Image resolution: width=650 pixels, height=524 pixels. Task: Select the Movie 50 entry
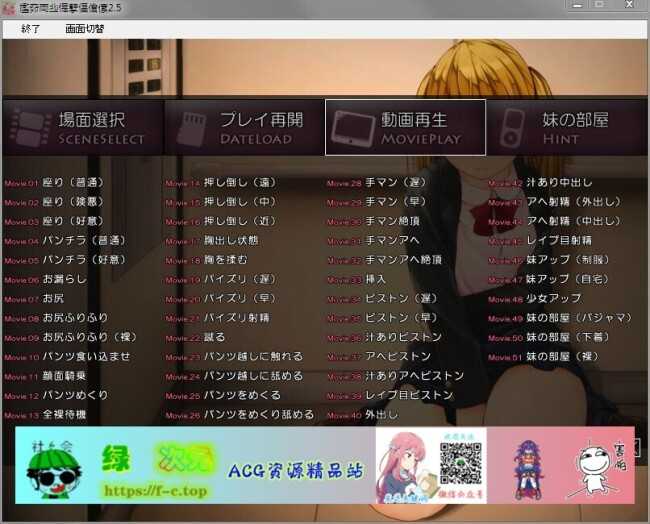point(548,337)
